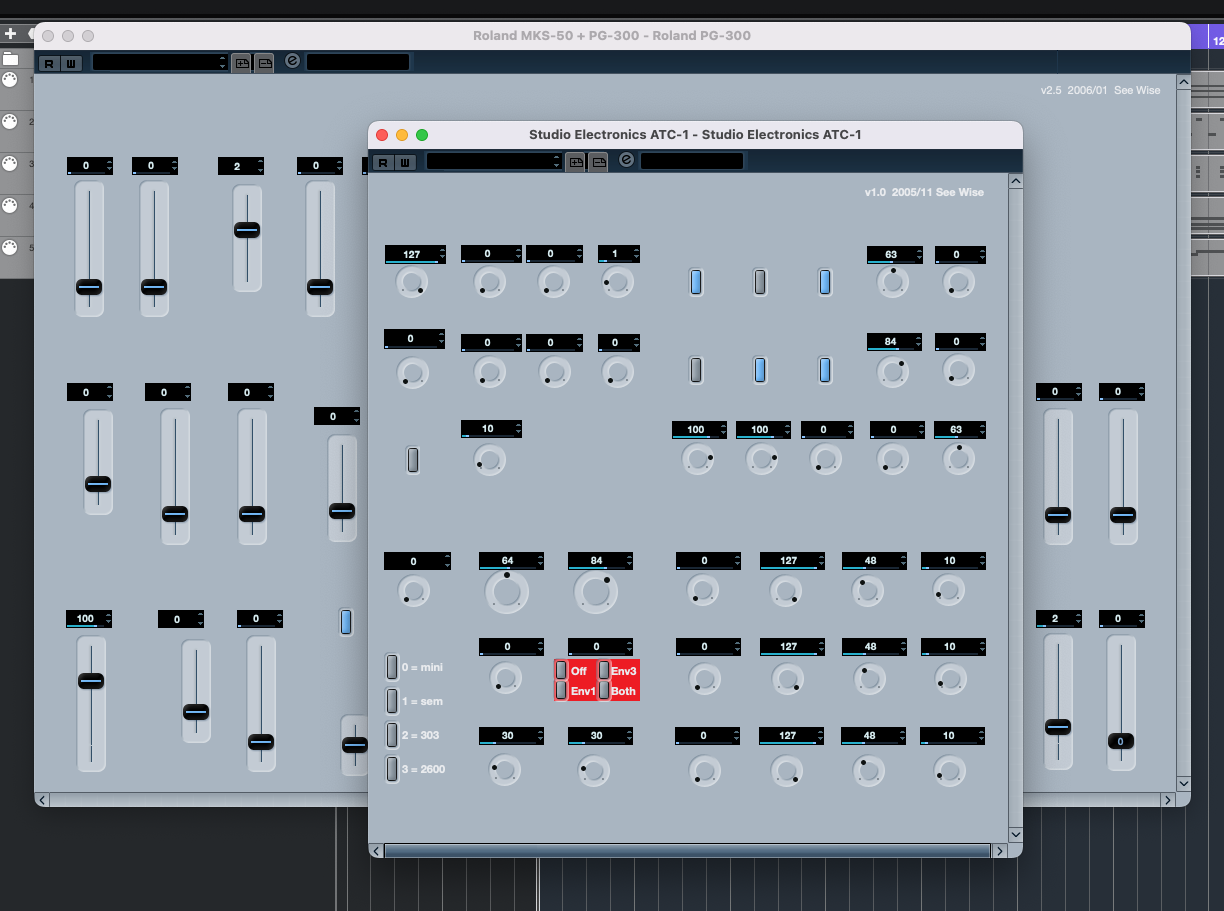Viewport: 1224px width, 911px height.
Task: Add a track with the plus icon in the DAW
Action: pyautogui.click(x=10, y=33)
